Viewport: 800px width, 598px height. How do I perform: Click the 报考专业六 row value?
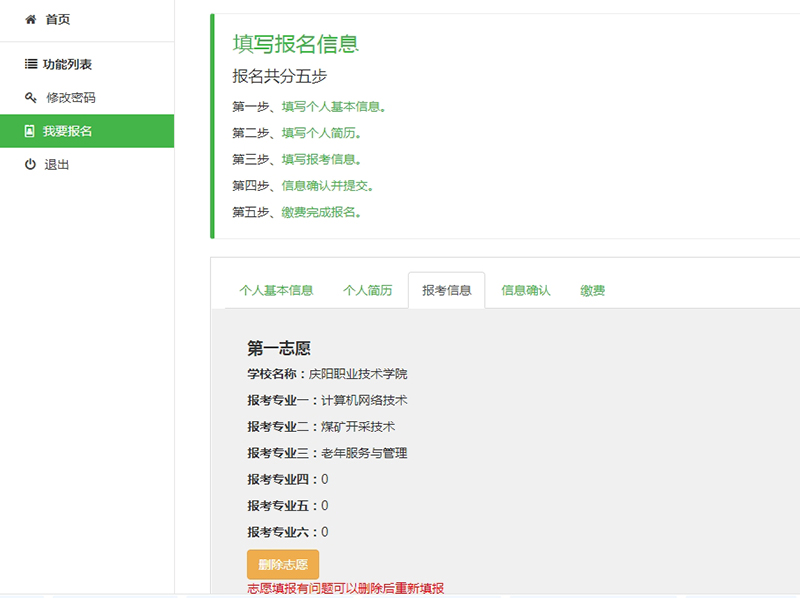coord(324,532)
